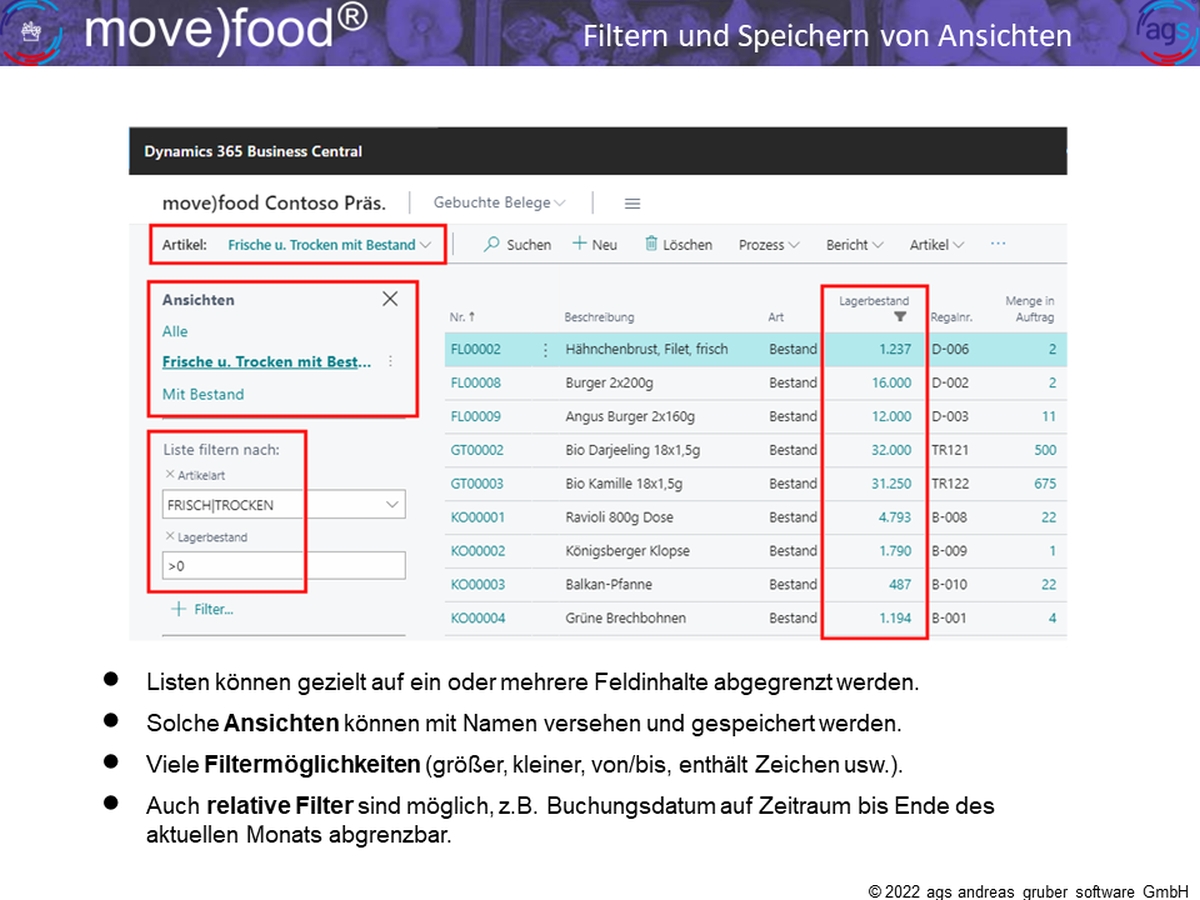The image size is (1200, 900).
Task: Click the Regalnr. column header
Action: click(951, 317)
